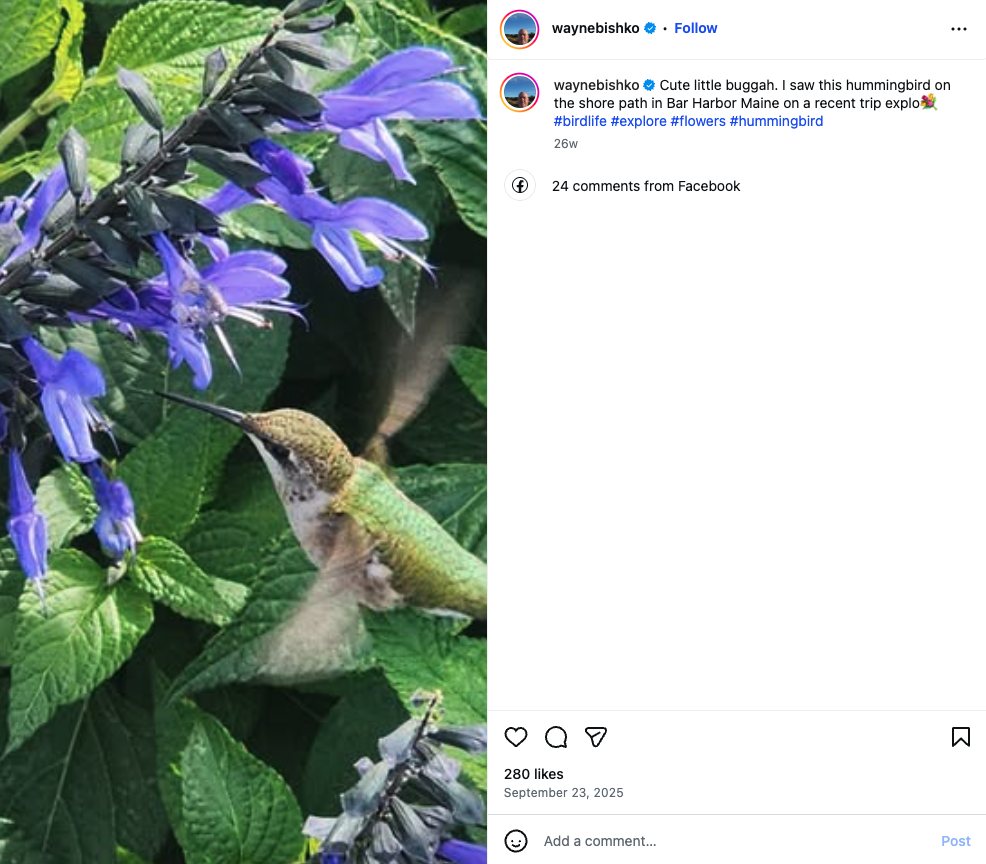Screen dimensions: 986x864
Task: Open waynebishko username in the post header
Action: point(595,28)
